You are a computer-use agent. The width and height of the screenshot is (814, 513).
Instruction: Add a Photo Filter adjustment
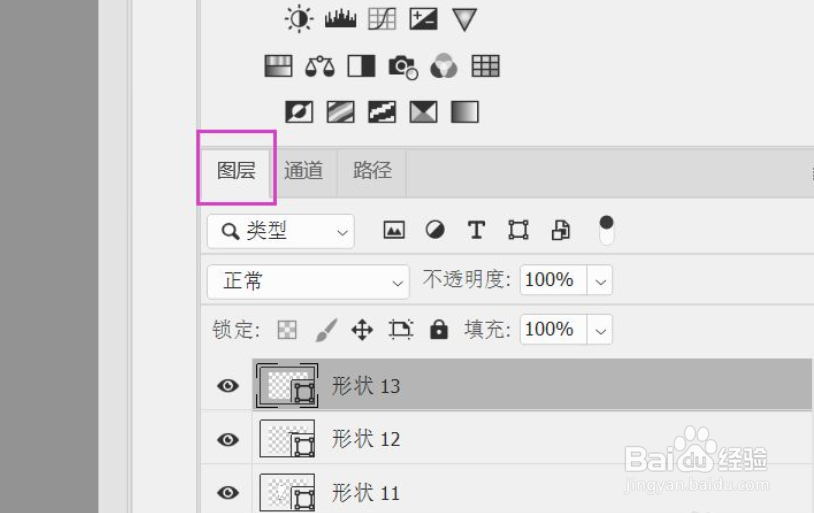point(403,67)
